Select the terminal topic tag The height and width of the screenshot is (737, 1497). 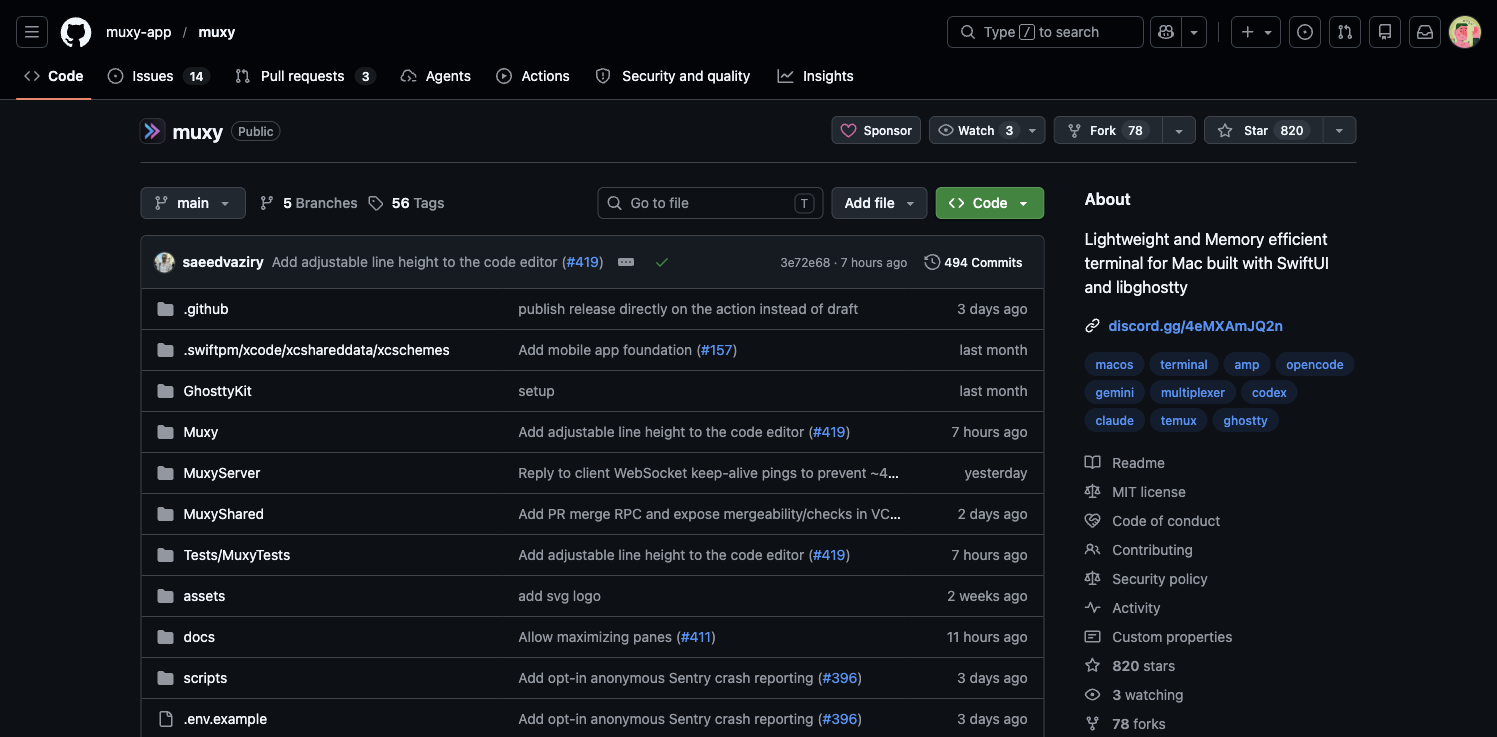click(1184, 365)
